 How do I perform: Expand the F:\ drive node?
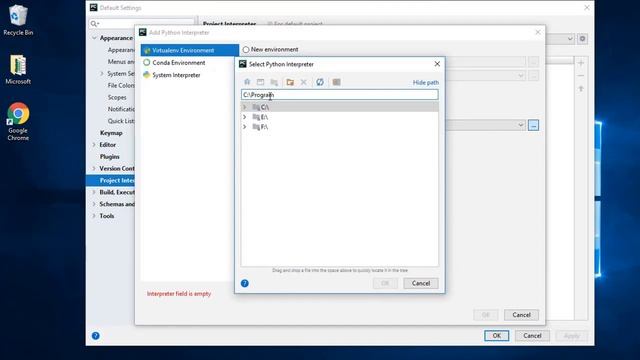[x=244, y=127]
